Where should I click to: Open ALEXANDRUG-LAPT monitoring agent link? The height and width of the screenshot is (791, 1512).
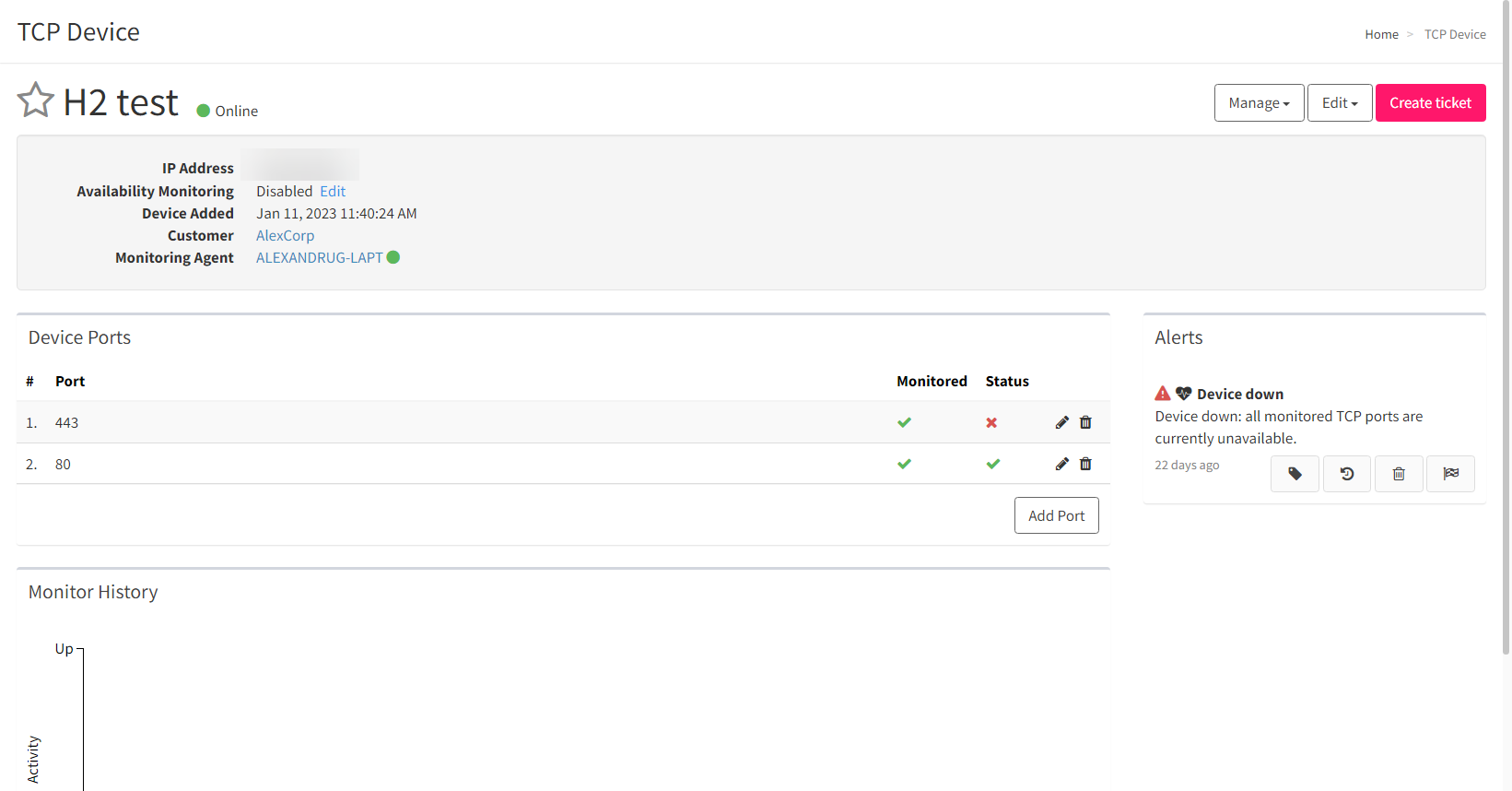coord(319,258)
